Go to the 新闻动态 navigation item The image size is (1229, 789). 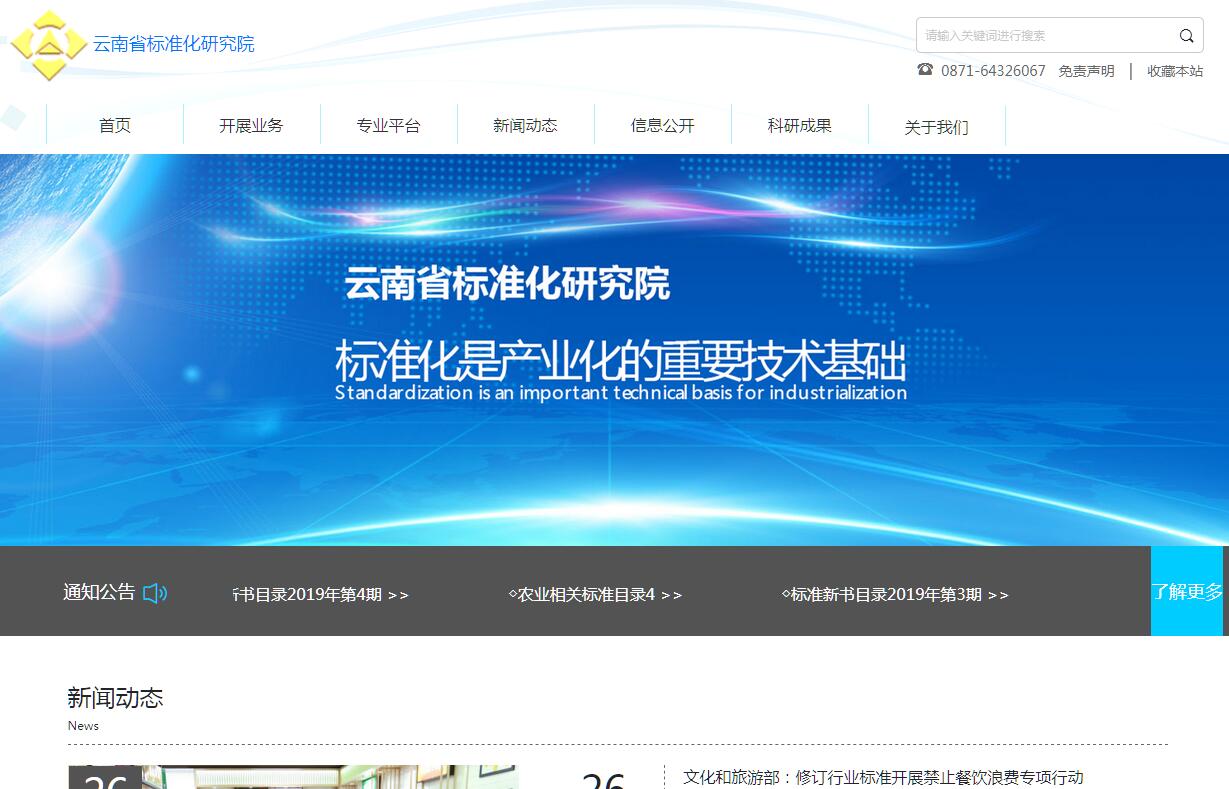tap(525, 125)
